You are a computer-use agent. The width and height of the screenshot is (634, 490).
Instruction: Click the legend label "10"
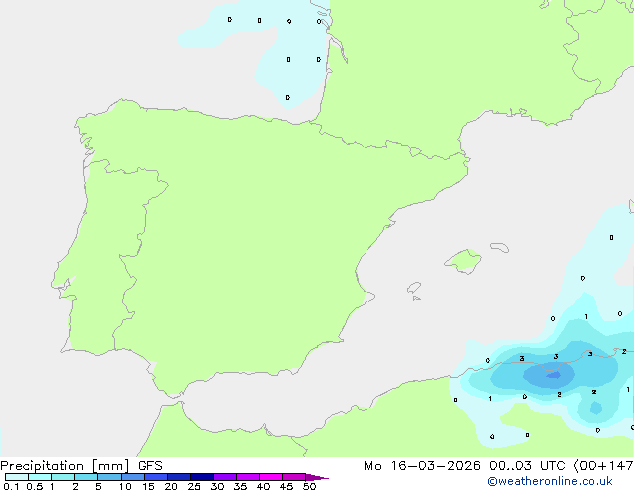tap(125, 486)
